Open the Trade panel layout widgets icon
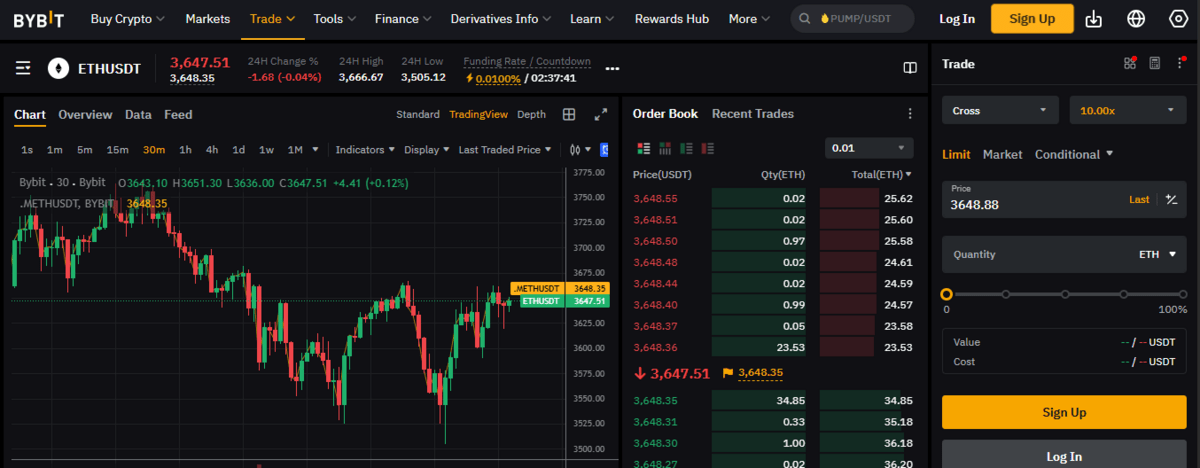The height and width of the screenshot is (468, 1200). [x=1130, y=63]
